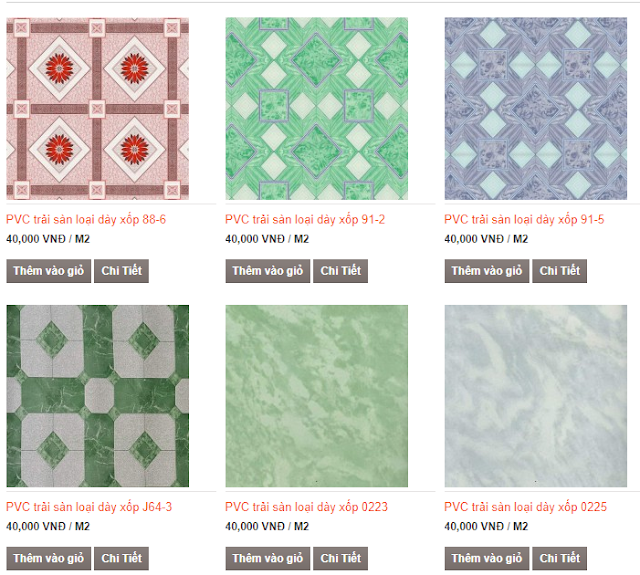The width and height of the screenshot is (640, 575).
Task: View Chi Tiết for product 0223
Action: (340, 558)
